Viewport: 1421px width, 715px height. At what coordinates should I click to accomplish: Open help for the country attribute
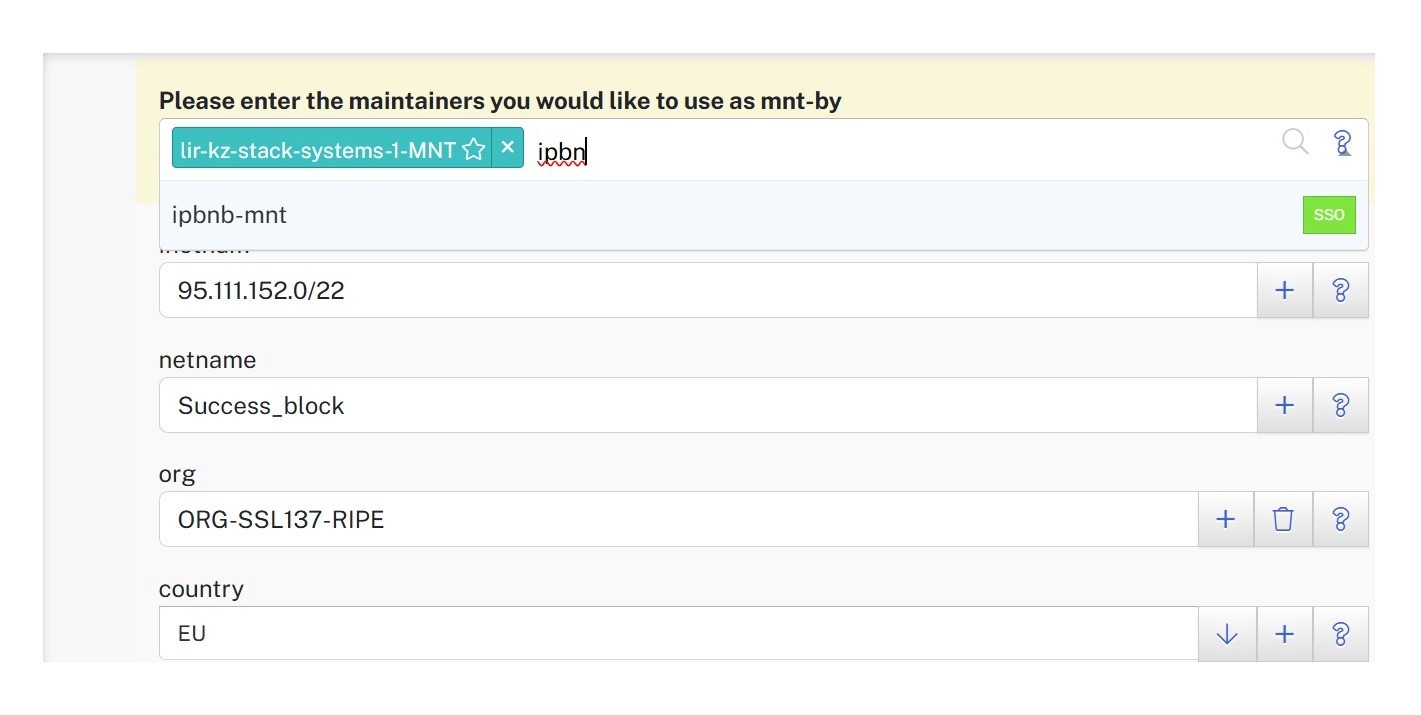point(1340,633)
